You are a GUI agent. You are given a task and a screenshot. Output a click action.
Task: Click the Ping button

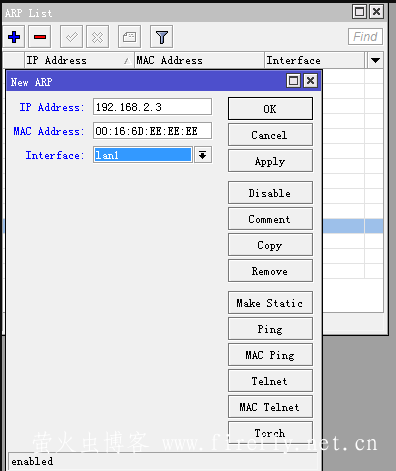click(270, 329)
